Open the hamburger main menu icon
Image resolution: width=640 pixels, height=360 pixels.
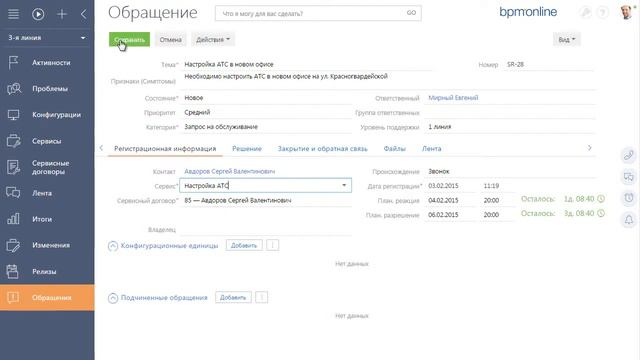13,14
